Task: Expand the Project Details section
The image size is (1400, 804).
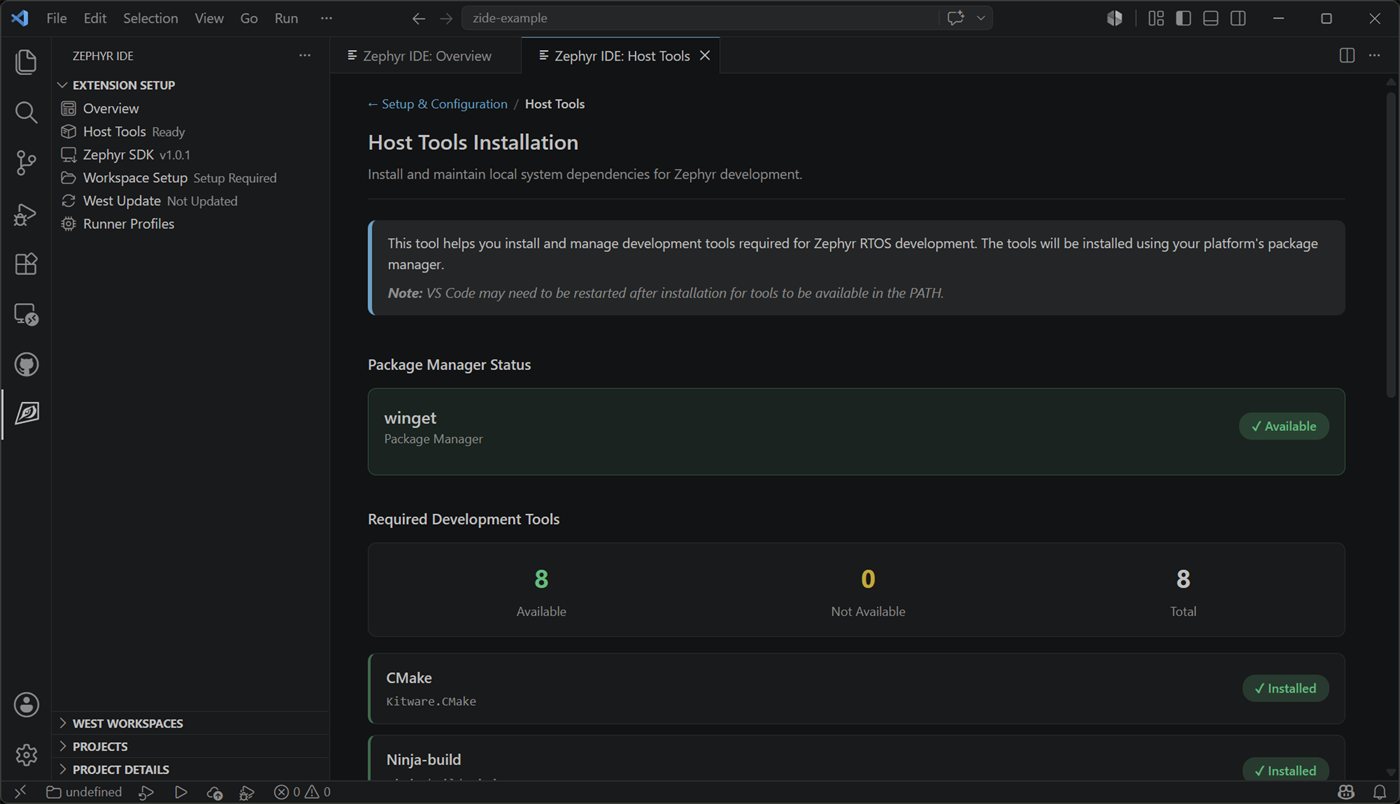Action: click(190, 769)
